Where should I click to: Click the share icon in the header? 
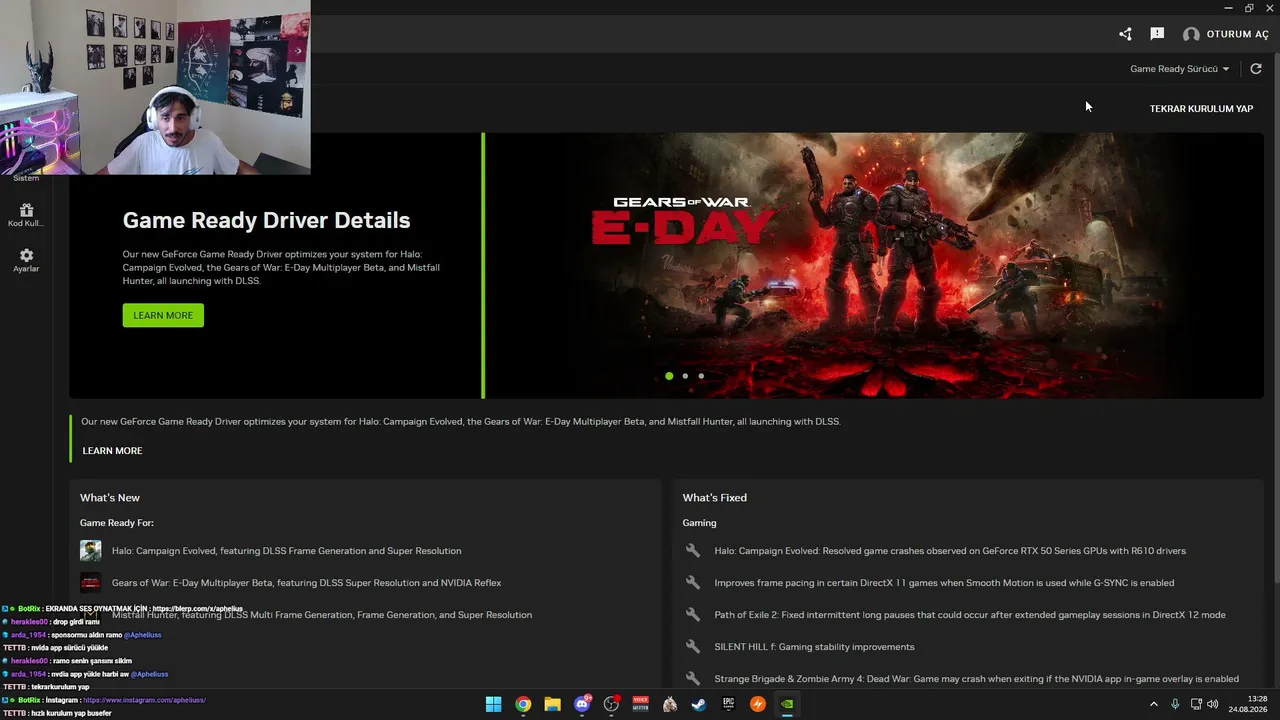click(x=1125, y=34)
